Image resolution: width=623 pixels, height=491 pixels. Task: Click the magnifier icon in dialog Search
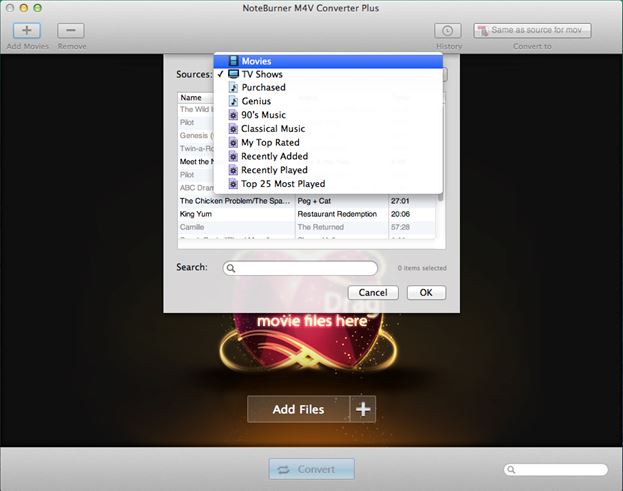point(231,269)
